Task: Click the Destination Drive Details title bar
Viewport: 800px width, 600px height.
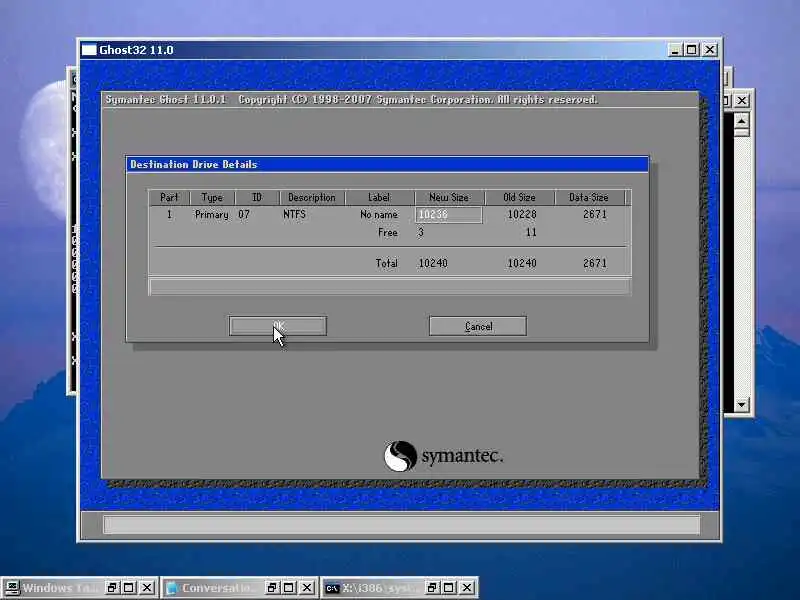Action: 387,164
